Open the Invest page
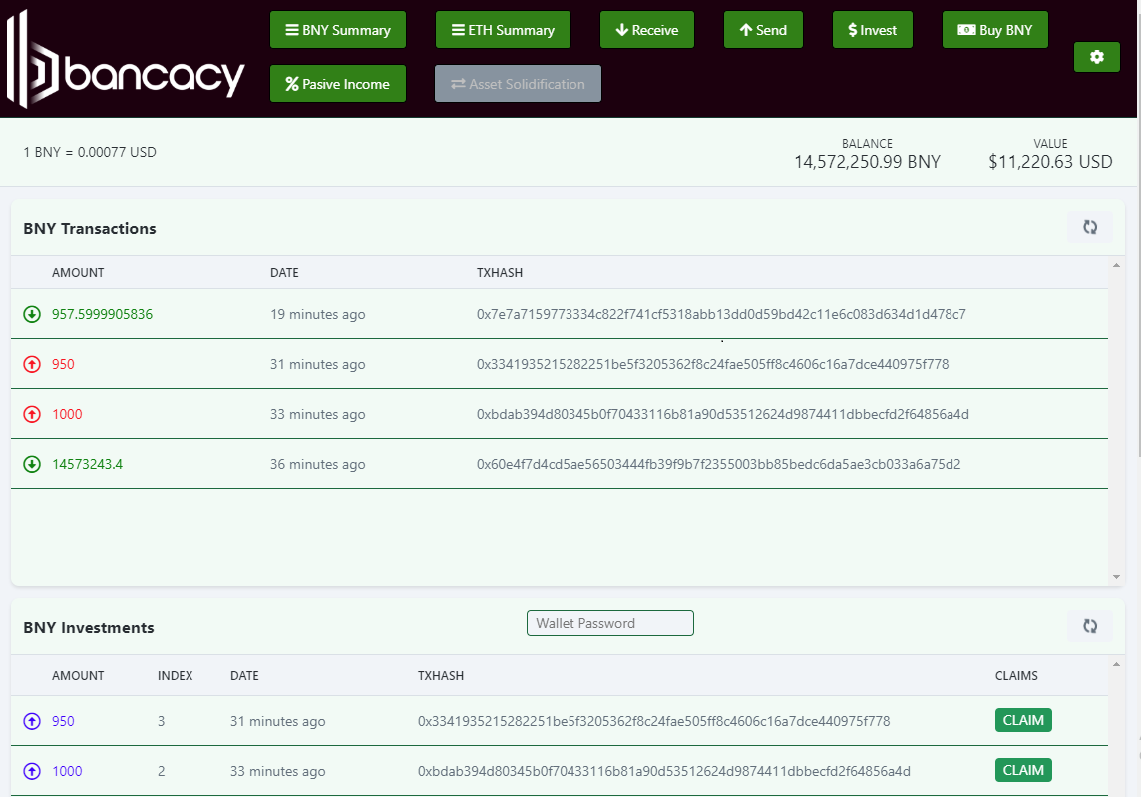Image resolution: width=1141 pixels, height=798 pixels. [x=872, y=30]
